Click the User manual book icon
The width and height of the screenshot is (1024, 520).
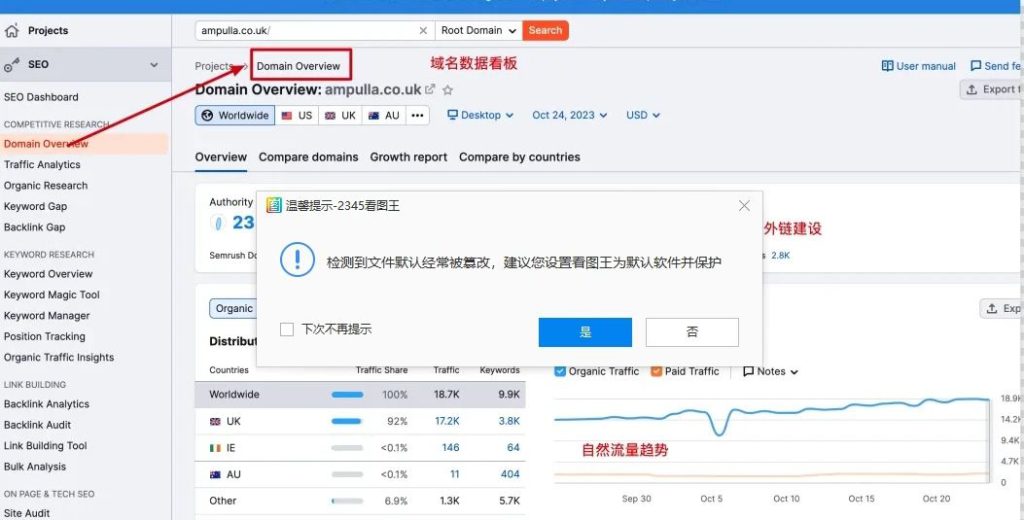coord(887,66)
